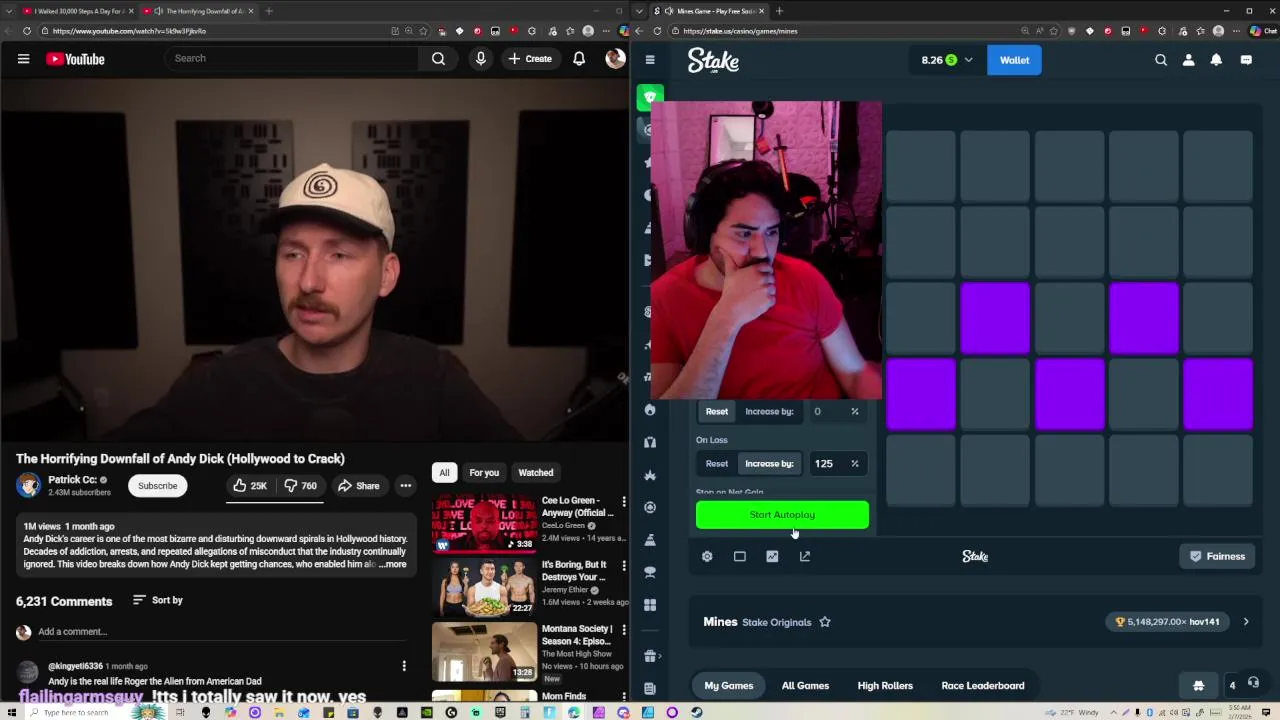Viewport: 1280px width, 720px height.
Task: Toggle ghost mode hat icon
Action: 1198,685
